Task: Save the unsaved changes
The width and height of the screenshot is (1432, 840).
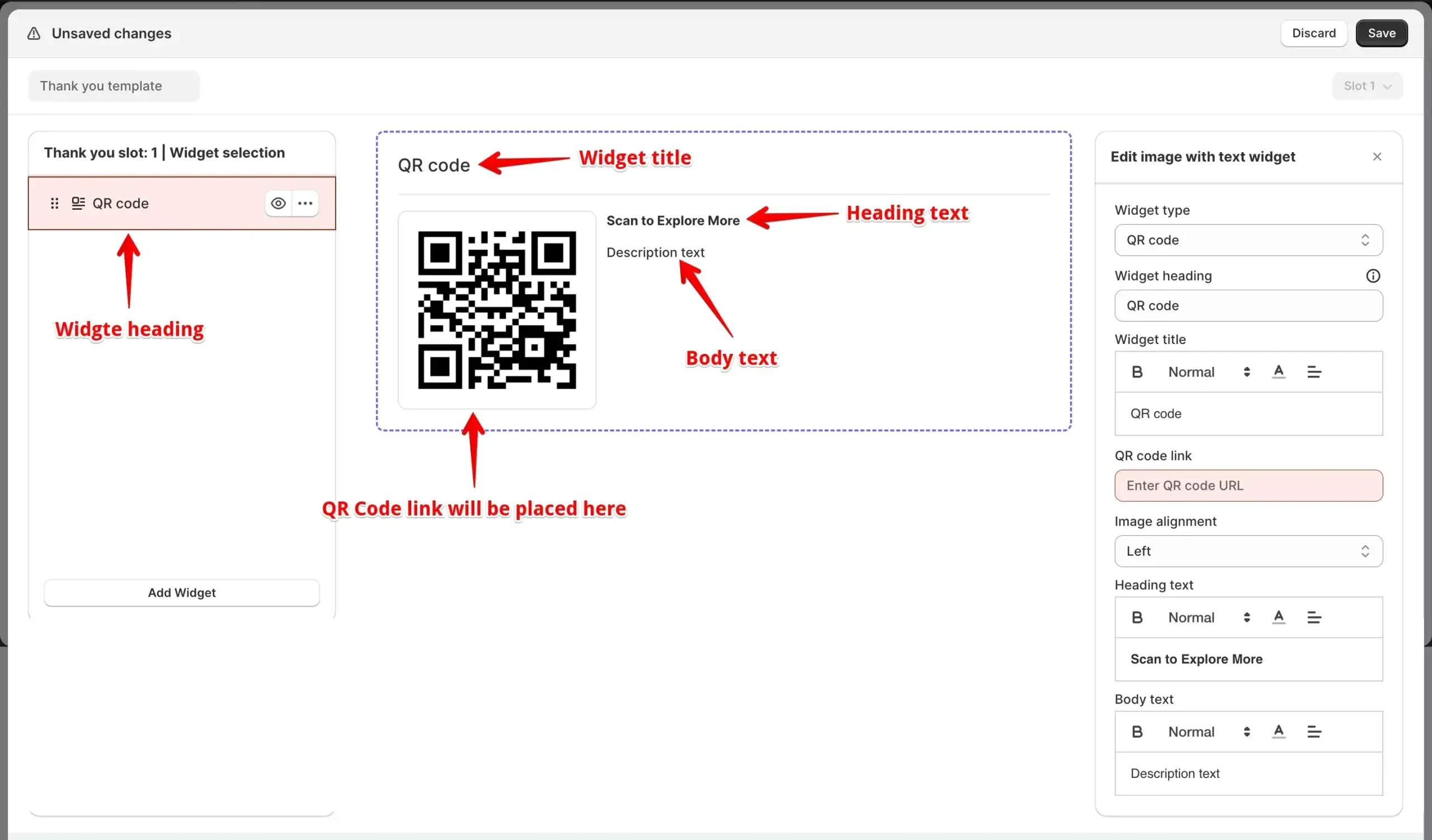Action: click(x=1382, y=33)
